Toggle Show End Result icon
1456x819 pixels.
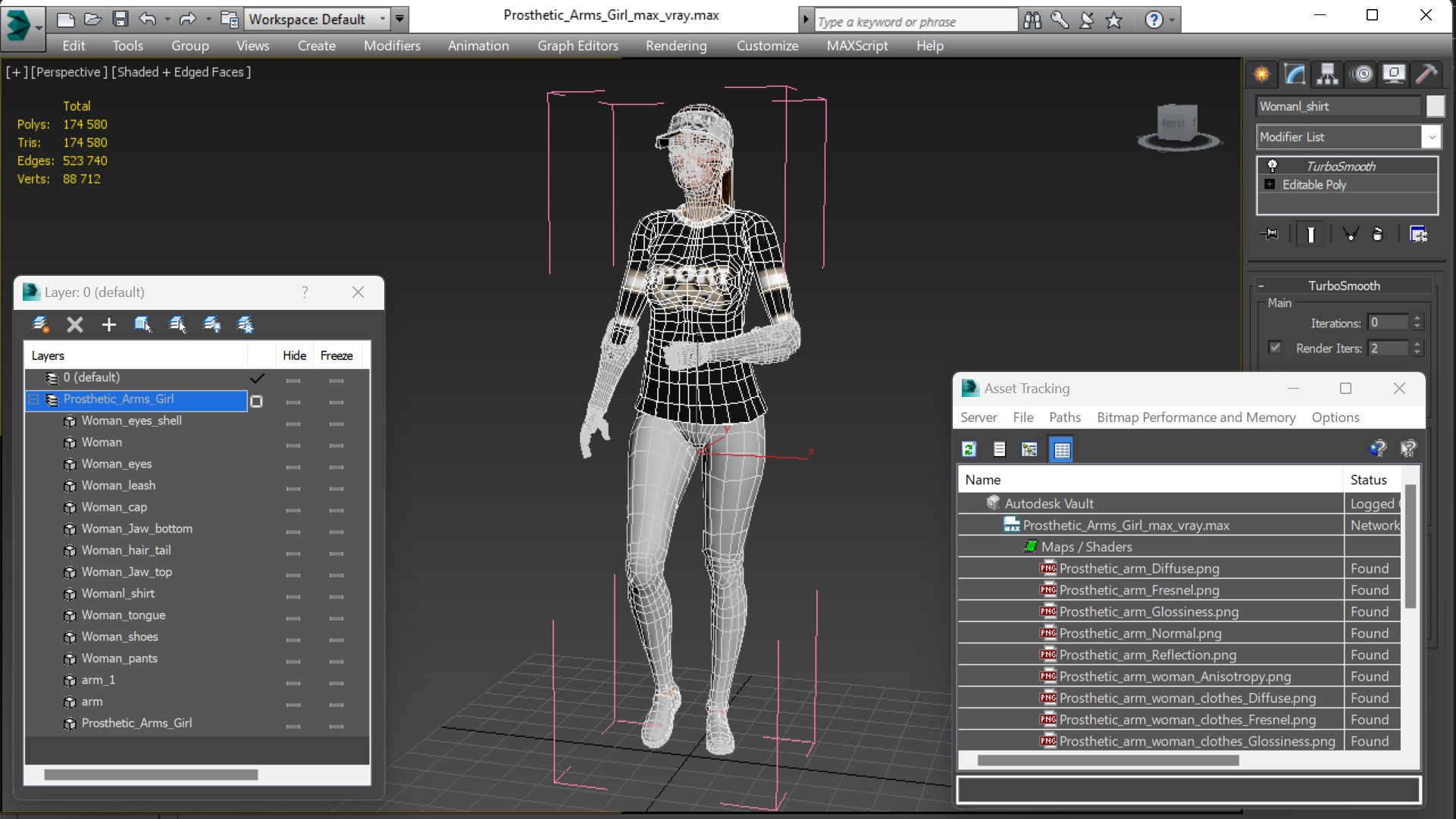coord(1310,234)
